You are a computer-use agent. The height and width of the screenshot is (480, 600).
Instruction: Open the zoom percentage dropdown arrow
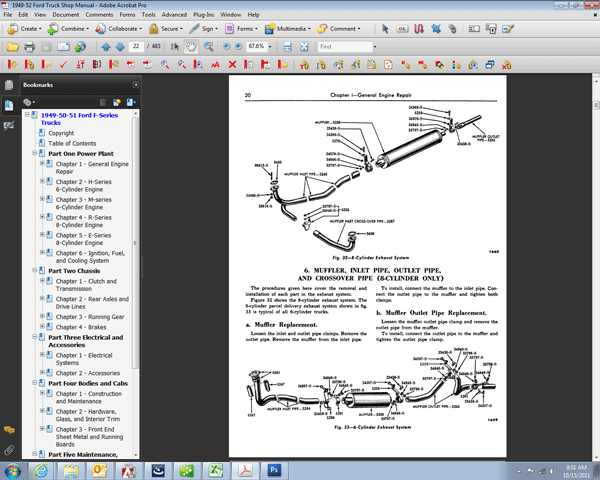[x=270, y=47]
